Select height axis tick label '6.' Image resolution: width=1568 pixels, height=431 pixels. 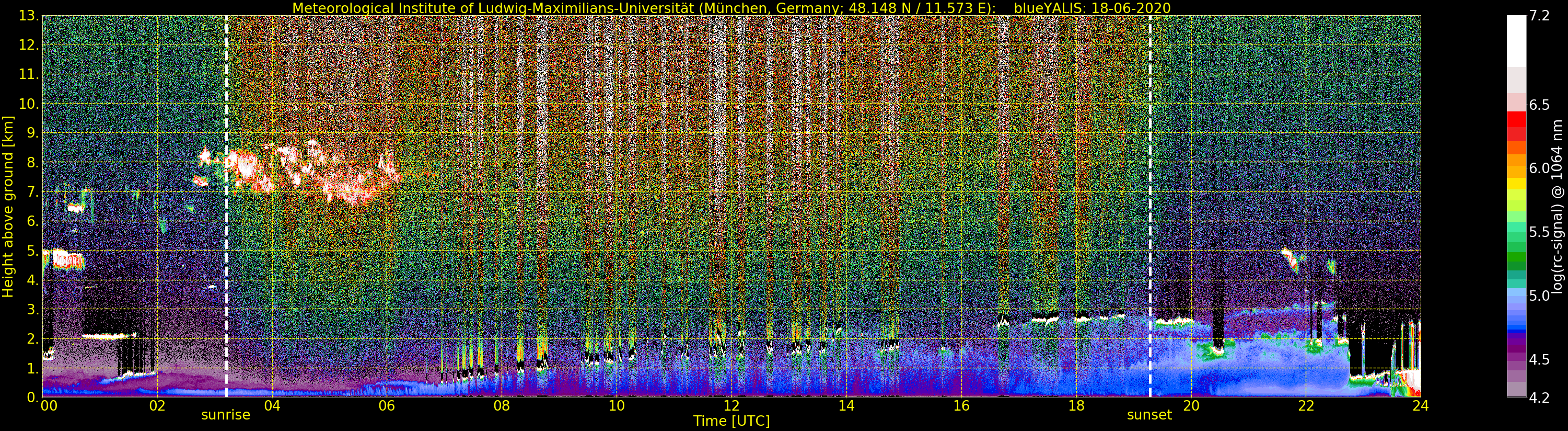click(33, 221)
